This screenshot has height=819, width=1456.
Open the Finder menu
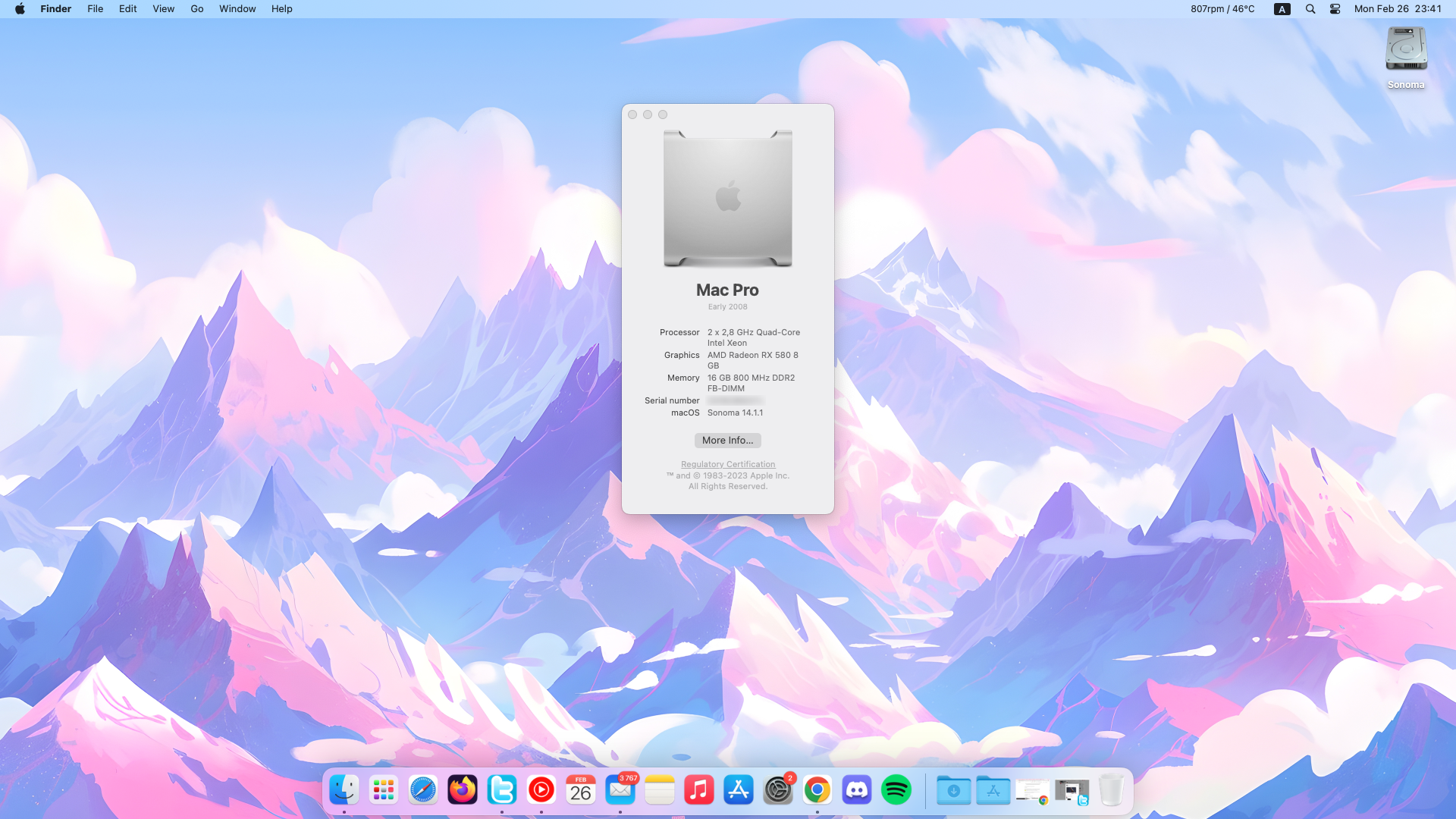tap(55, 9)
